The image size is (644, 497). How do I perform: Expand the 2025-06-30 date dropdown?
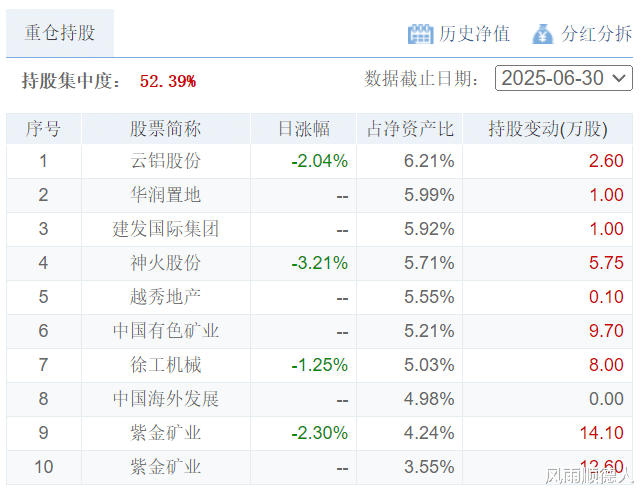click(564, 78)
